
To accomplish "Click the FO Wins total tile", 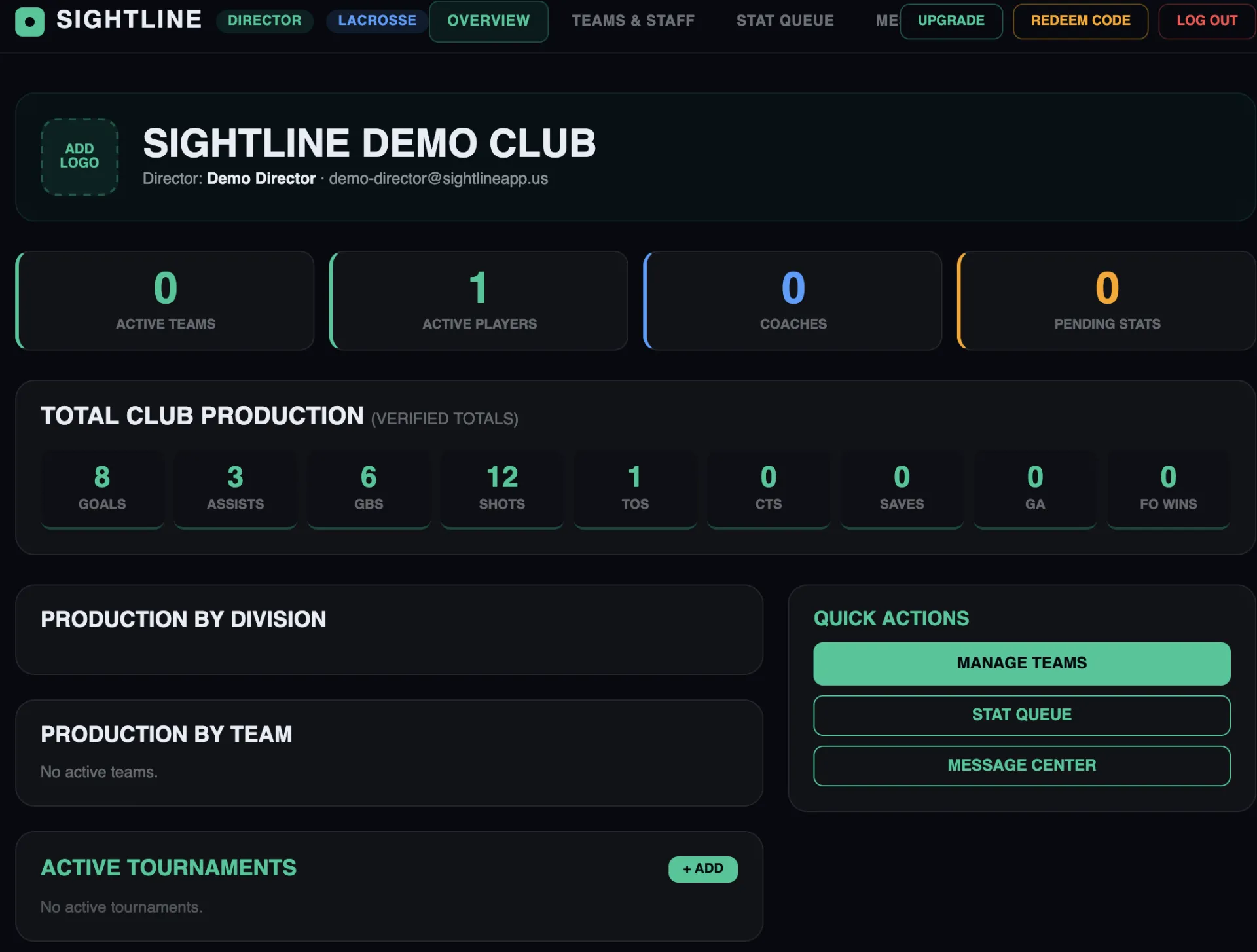I will 1168,489.
